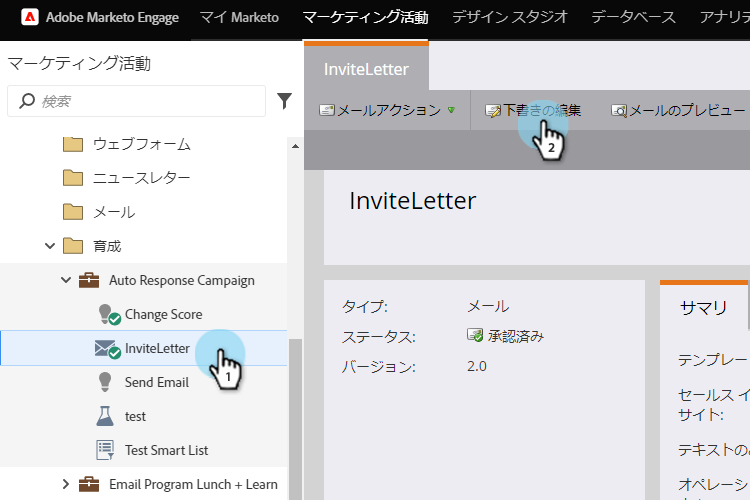
Task: Click 下書きの編集 button
Action: (x=533, y=111)
